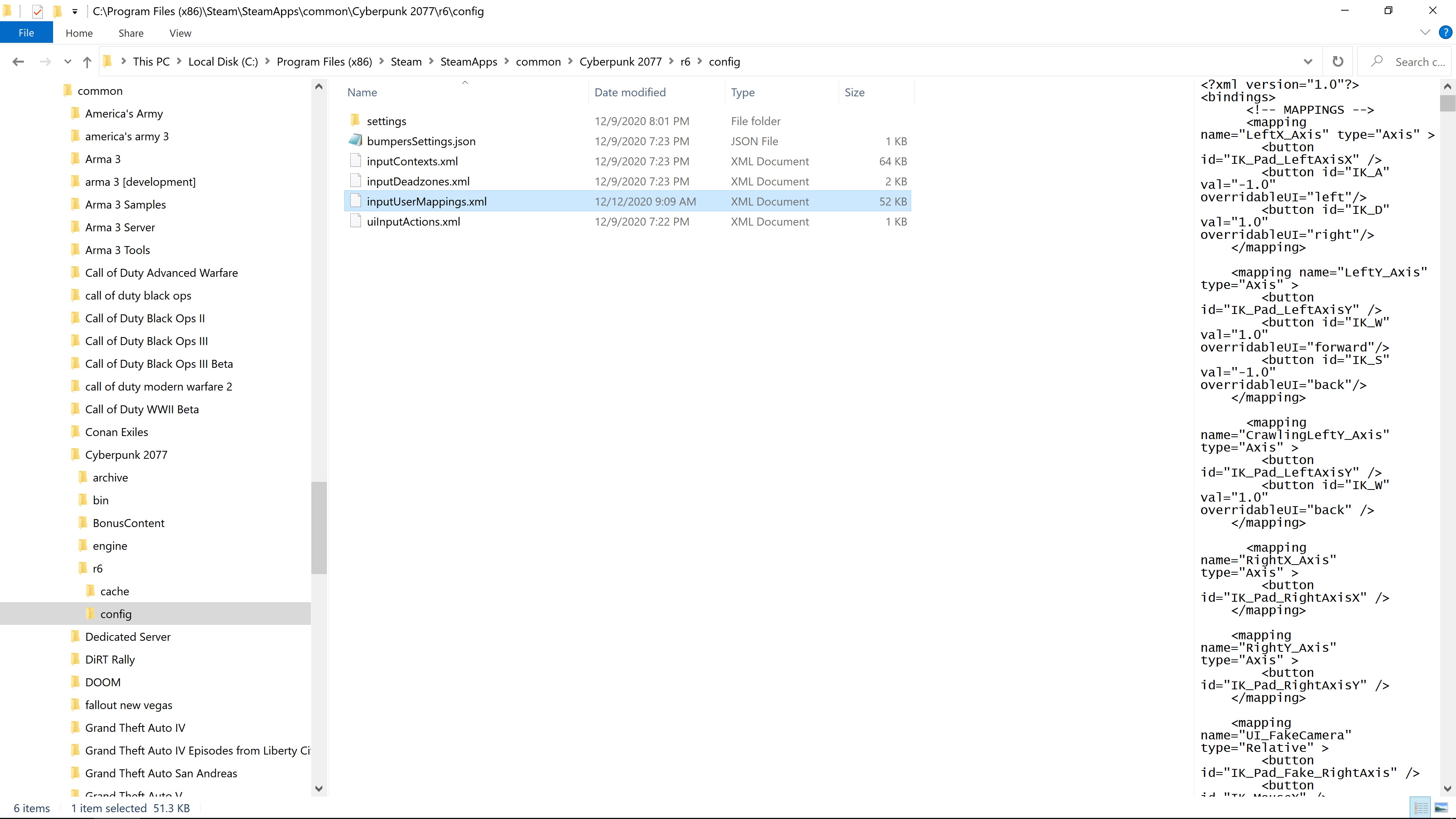Click the Properties quick access icon
Image resolution: width=1456 pixels, height=819 pixels.
pos(37,11)
